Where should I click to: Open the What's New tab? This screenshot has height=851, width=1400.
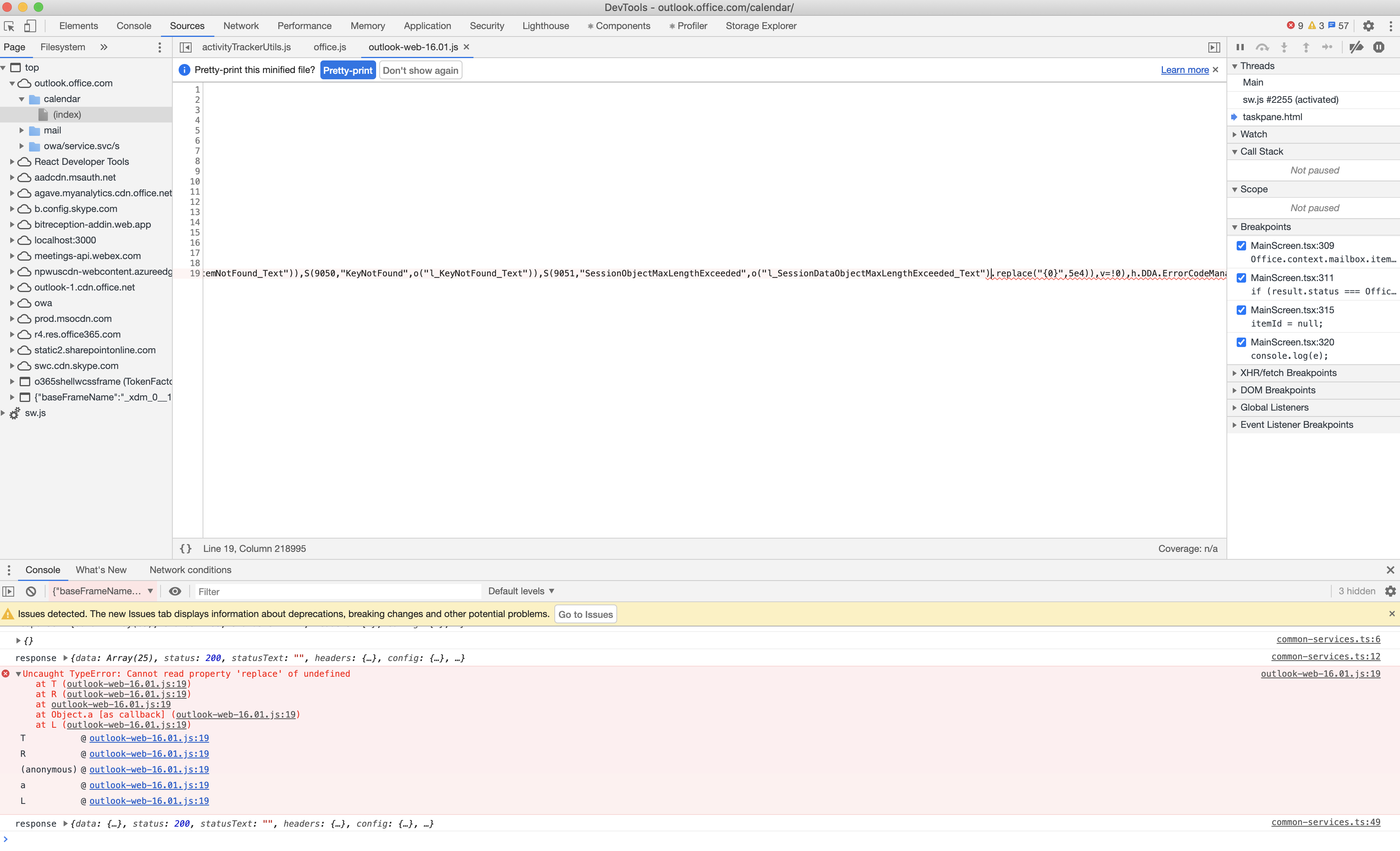(101, 570)
